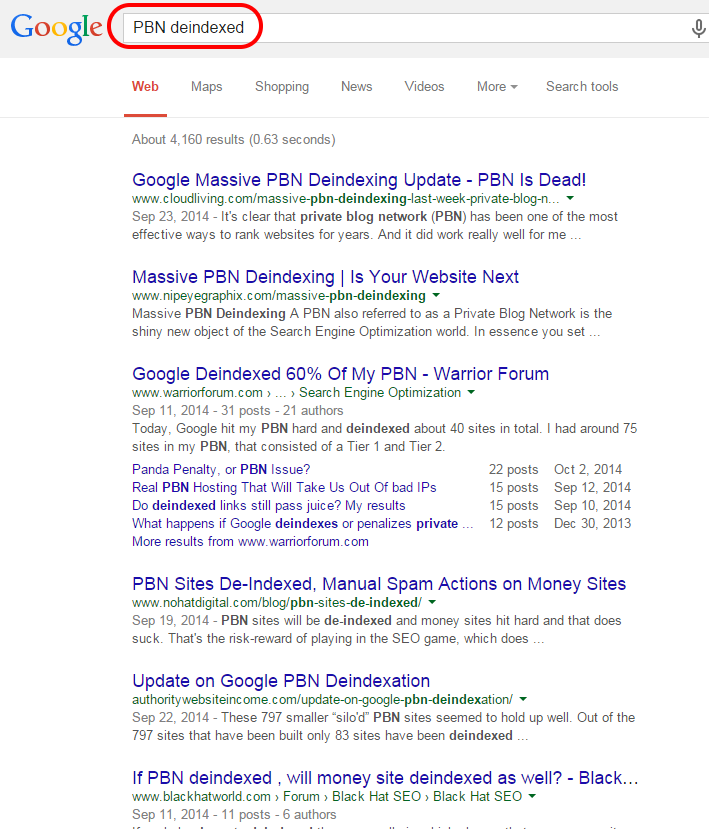Expand arrow next to cloudliving.com URL
The image size is (709, 829).
tap(570, 198)
